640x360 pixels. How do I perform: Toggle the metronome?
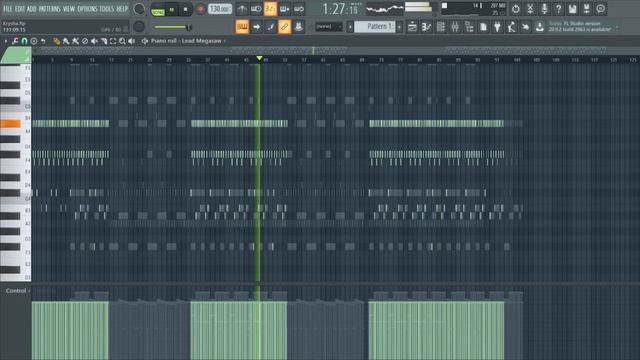click(242, 9)
